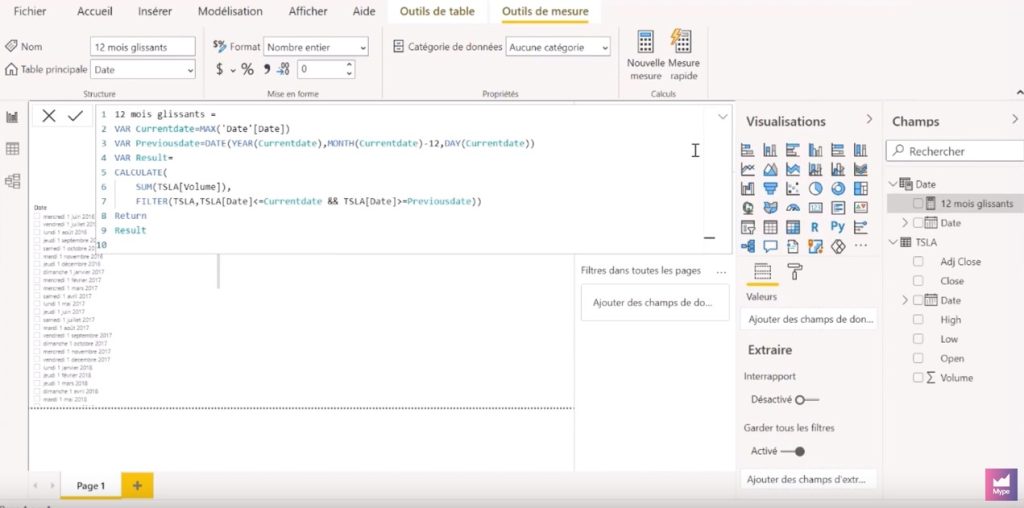Click the Nouvelle mesure calculator icon
The image size is (1024, 508).
click(x=645, y=41)
